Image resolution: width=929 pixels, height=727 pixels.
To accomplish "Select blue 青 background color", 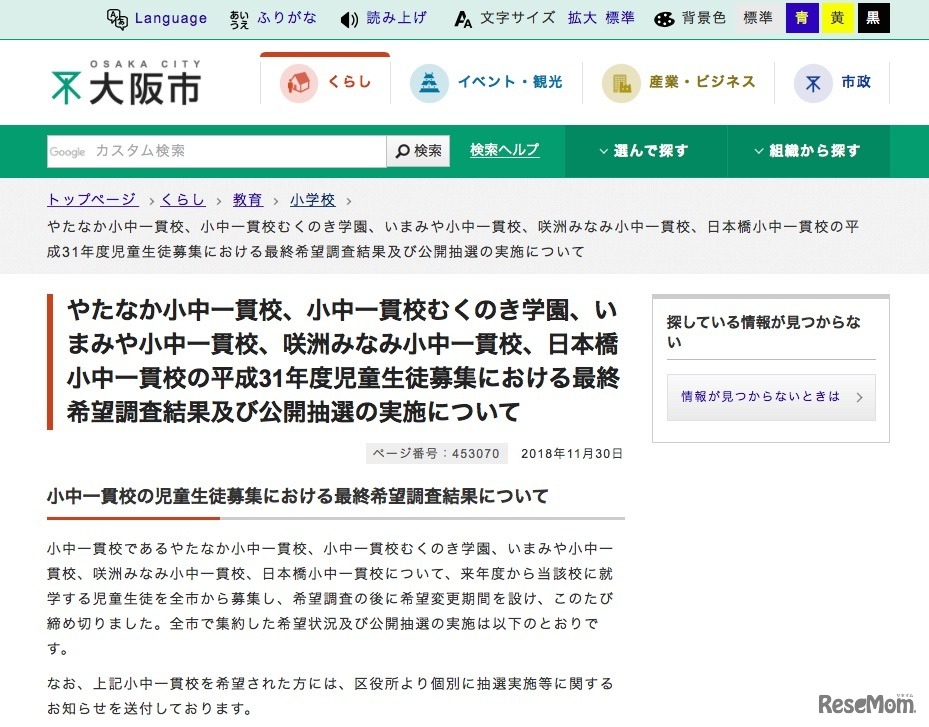I will coord(802,18).
